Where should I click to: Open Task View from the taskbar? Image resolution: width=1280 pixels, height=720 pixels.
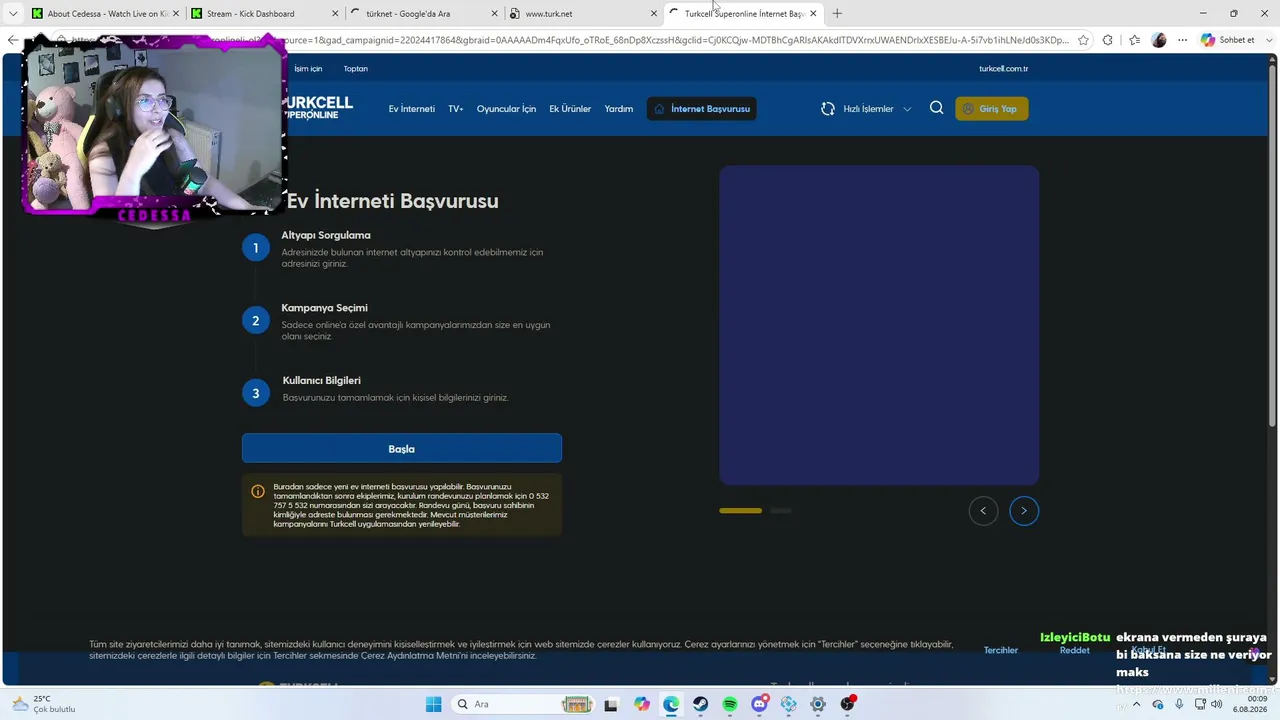coord(612,704)
